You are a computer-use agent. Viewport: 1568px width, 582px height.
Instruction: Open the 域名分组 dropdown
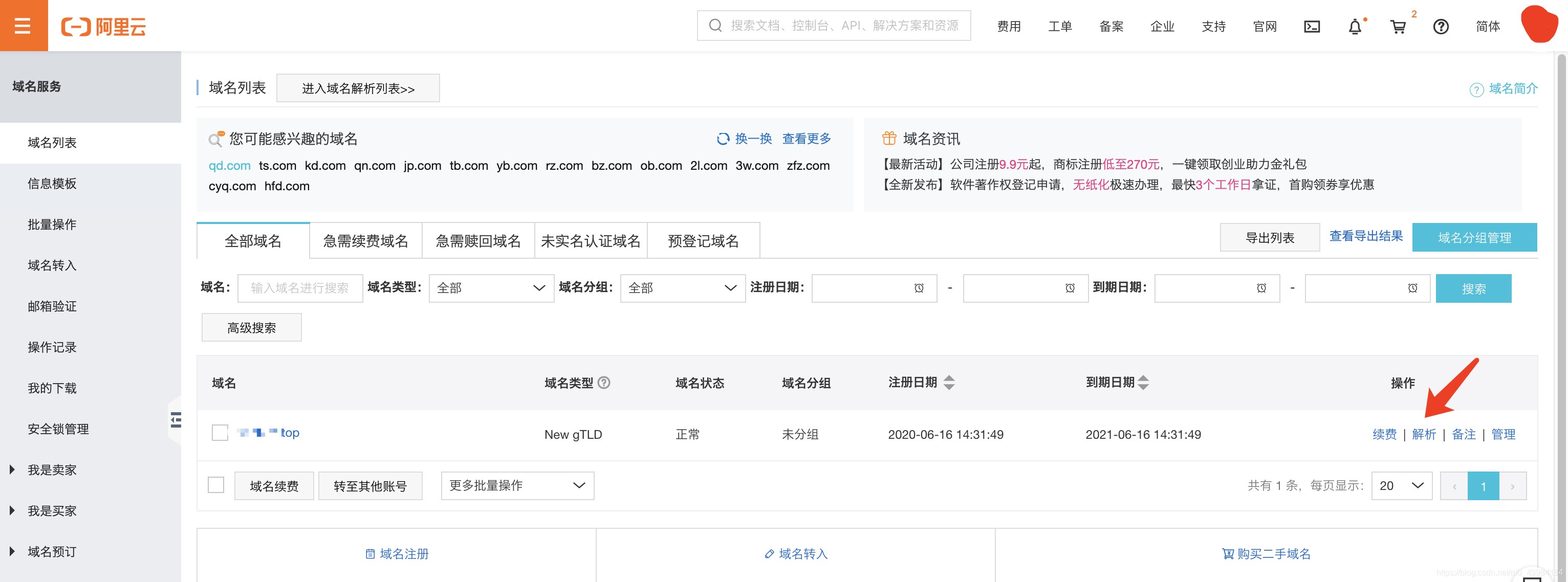point(682,287)
